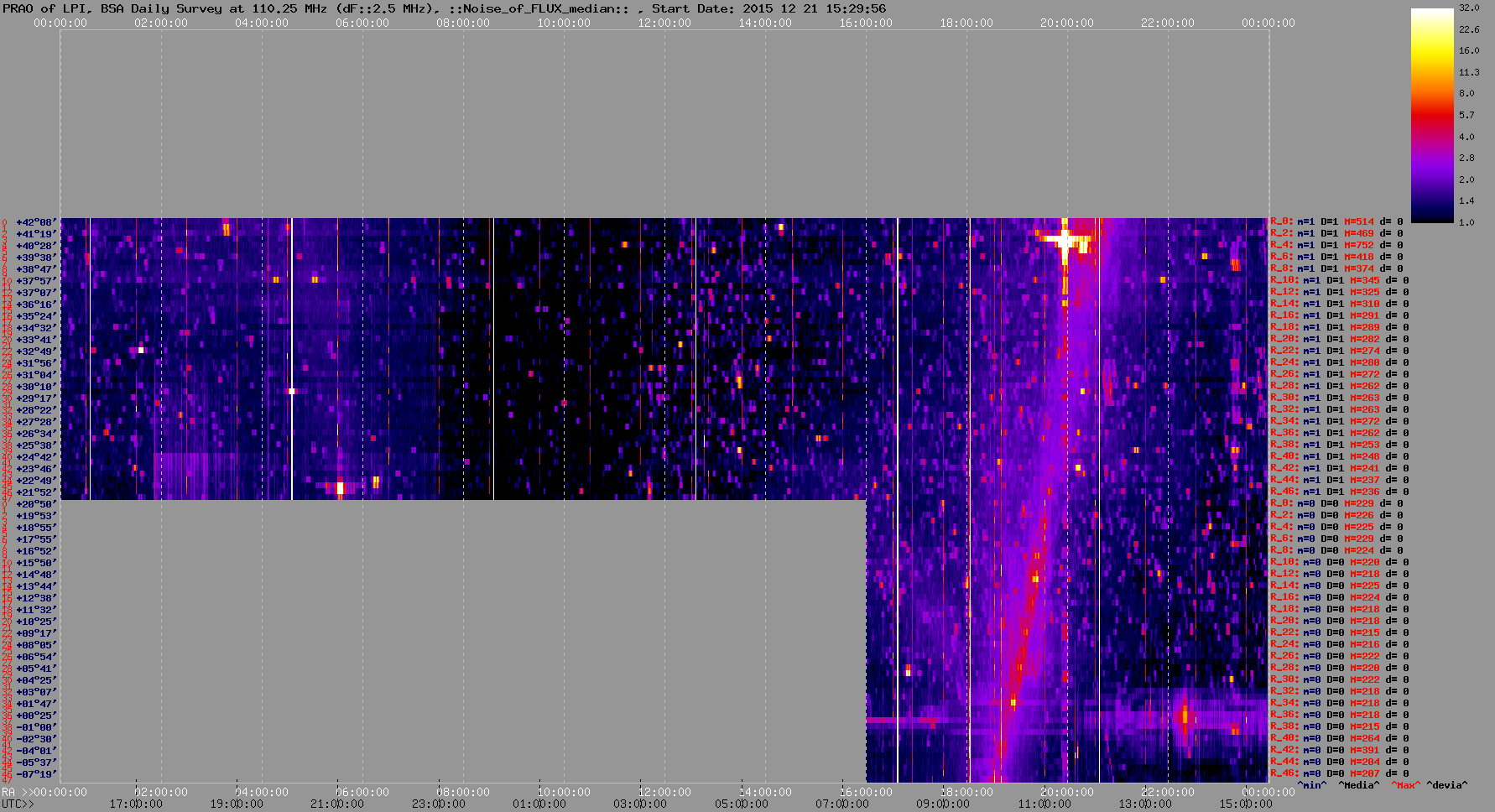The height and width of the screenshot is (812, 1495).
Task: Click the '^Max^' legend label
Action: tap(1405, 785)
